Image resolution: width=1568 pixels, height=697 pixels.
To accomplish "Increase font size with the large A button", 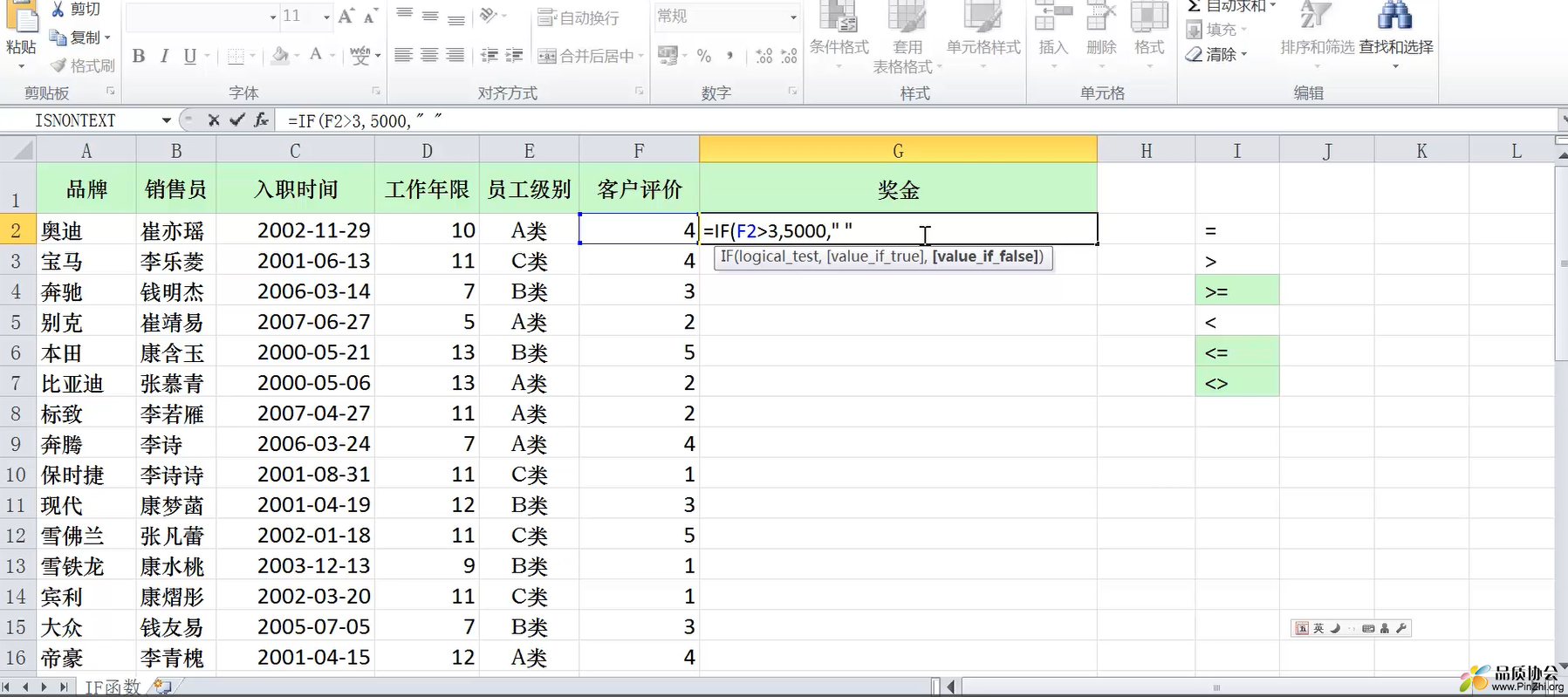I will click(x=346, y=16).
